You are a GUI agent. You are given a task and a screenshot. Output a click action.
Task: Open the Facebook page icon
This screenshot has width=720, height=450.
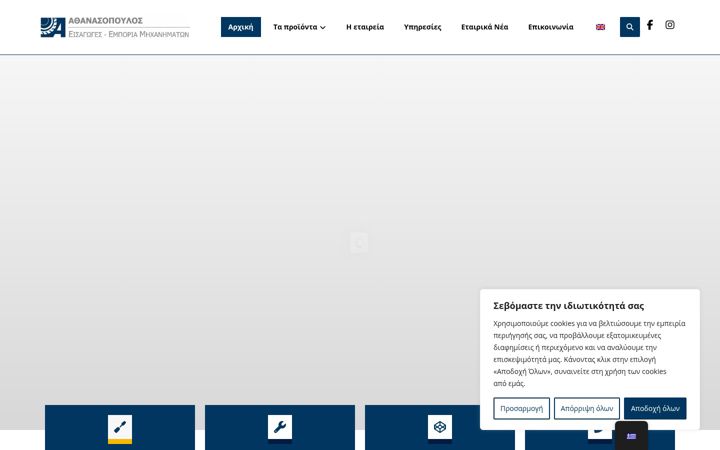pos(650,25)
